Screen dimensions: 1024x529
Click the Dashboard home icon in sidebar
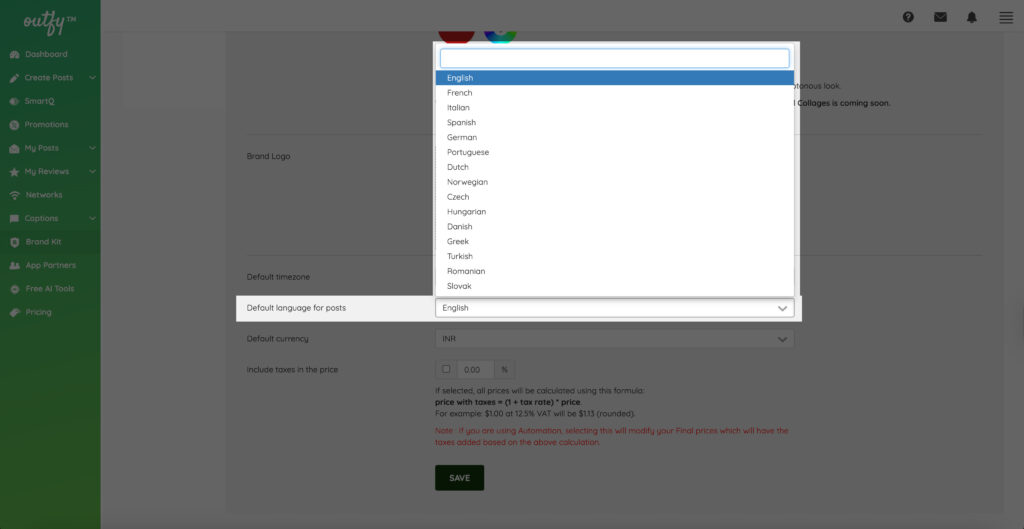pyautogui.click(x=14, y=54)
